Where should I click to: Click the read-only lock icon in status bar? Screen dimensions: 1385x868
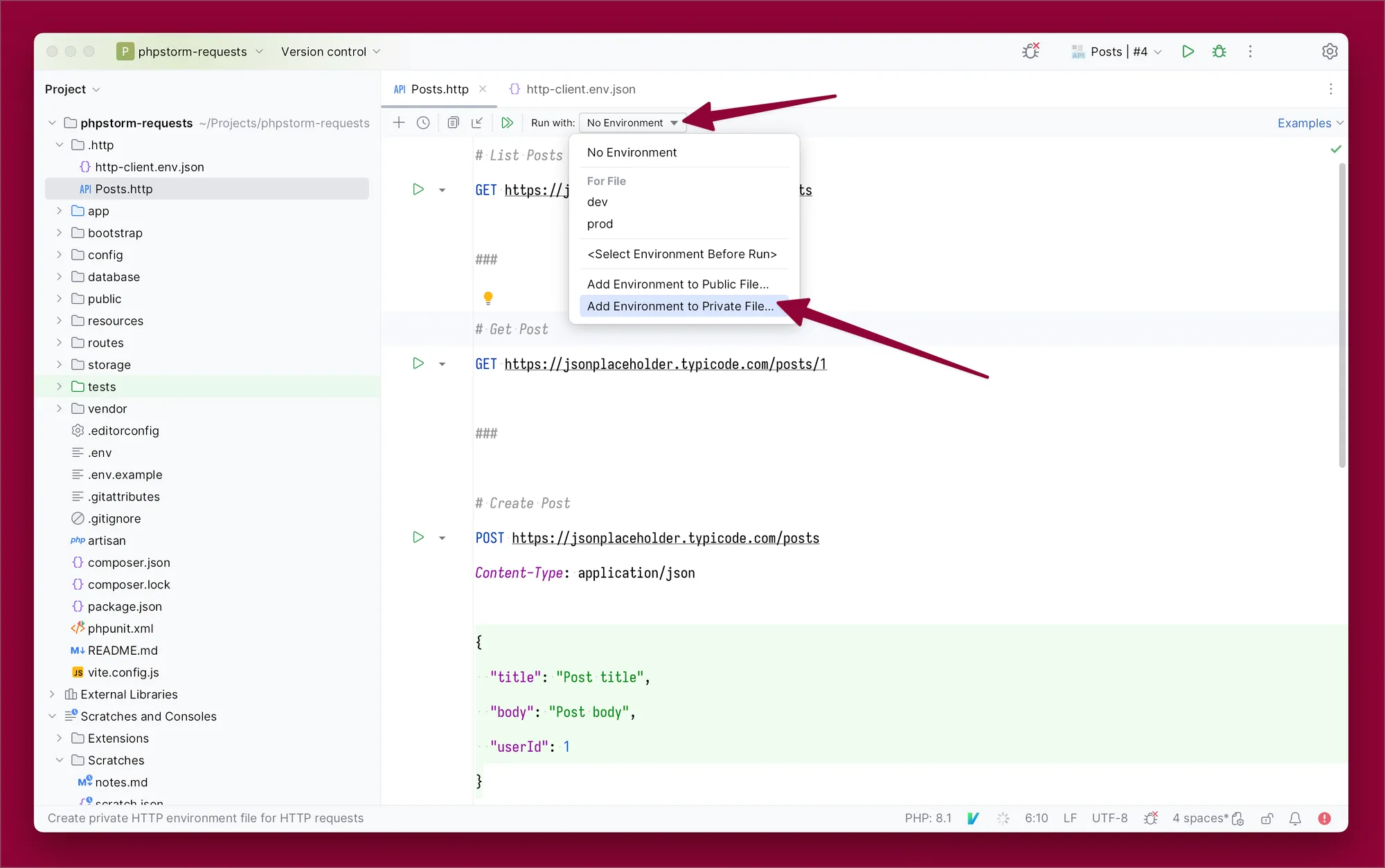(1267, 818)
